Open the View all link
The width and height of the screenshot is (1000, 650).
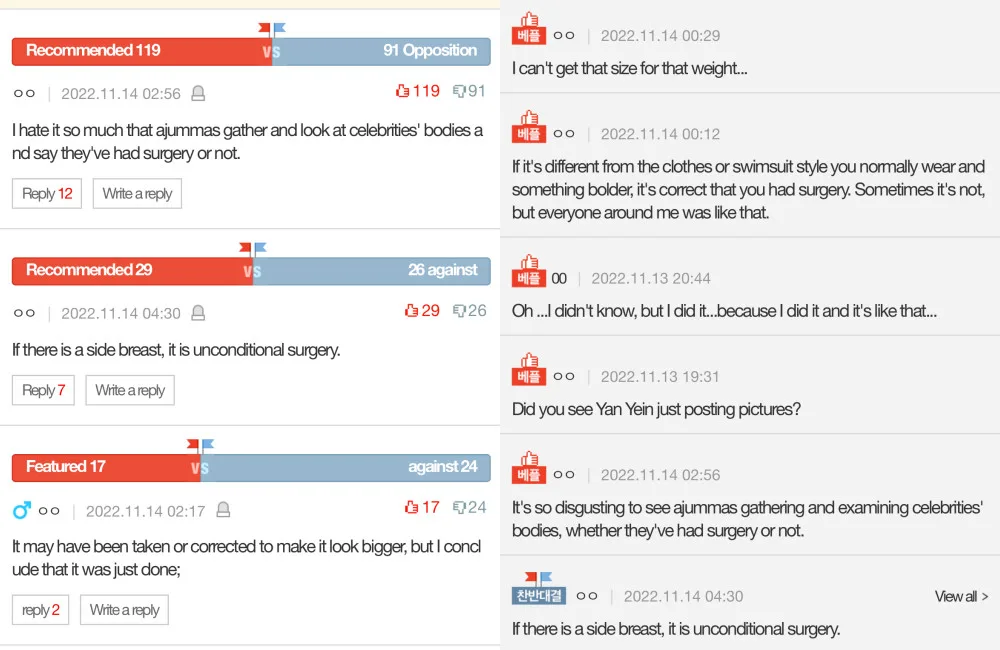[961, 596]
